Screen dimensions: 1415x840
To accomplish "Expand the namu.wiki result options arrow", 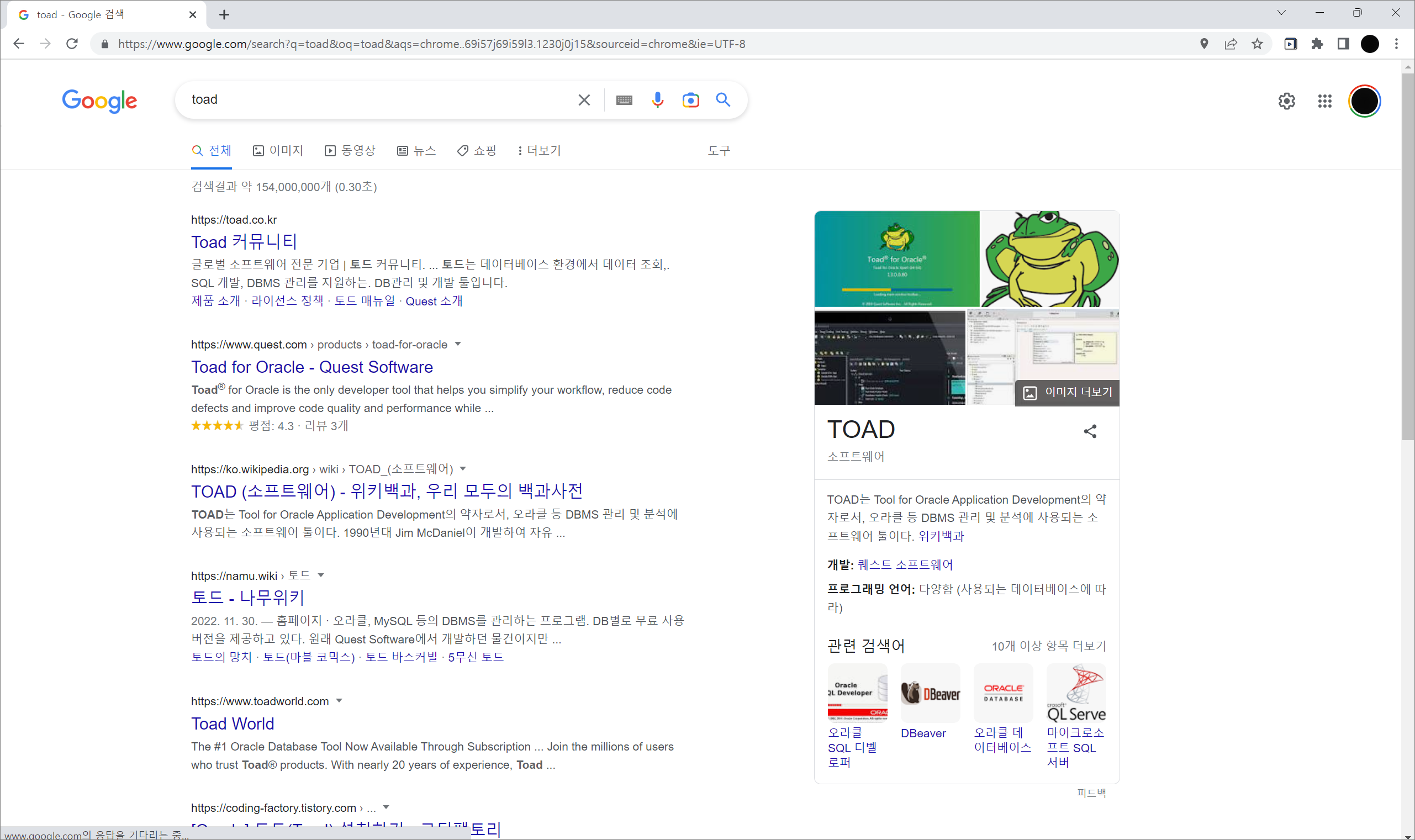I will point(320,575).
